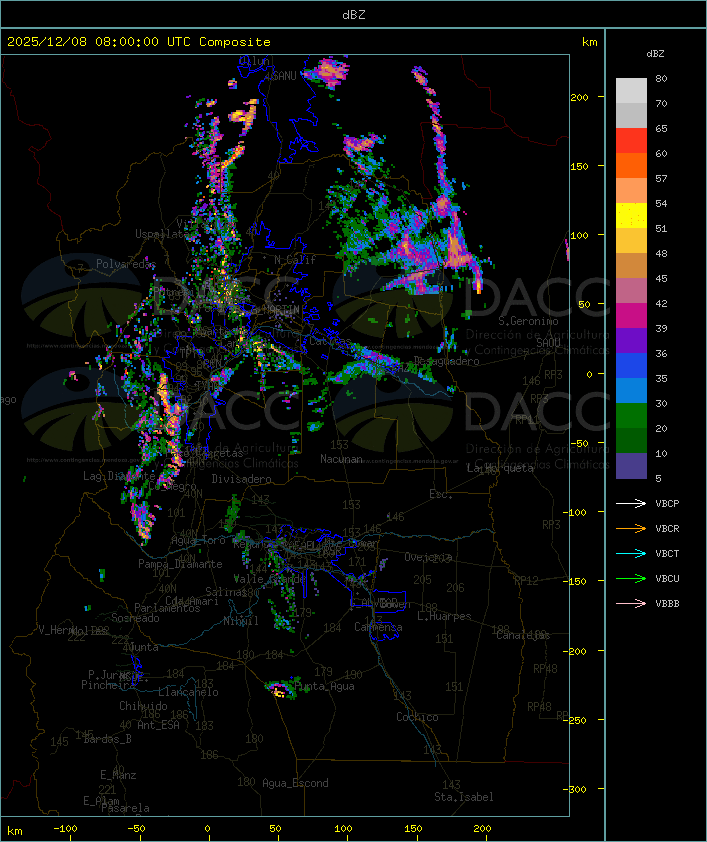Click the S.Geronimo map label

528,321
